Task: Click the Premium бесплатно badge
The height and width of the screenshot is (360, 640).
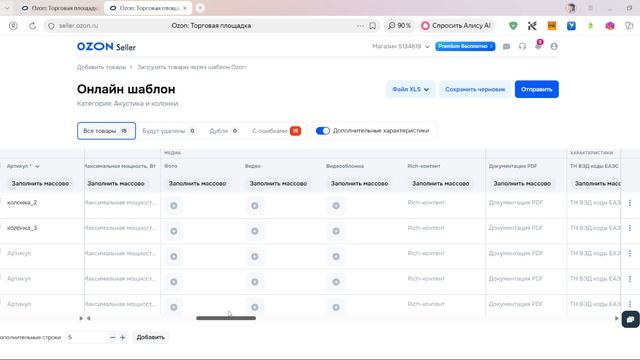Action: click(x=465, y=47)
